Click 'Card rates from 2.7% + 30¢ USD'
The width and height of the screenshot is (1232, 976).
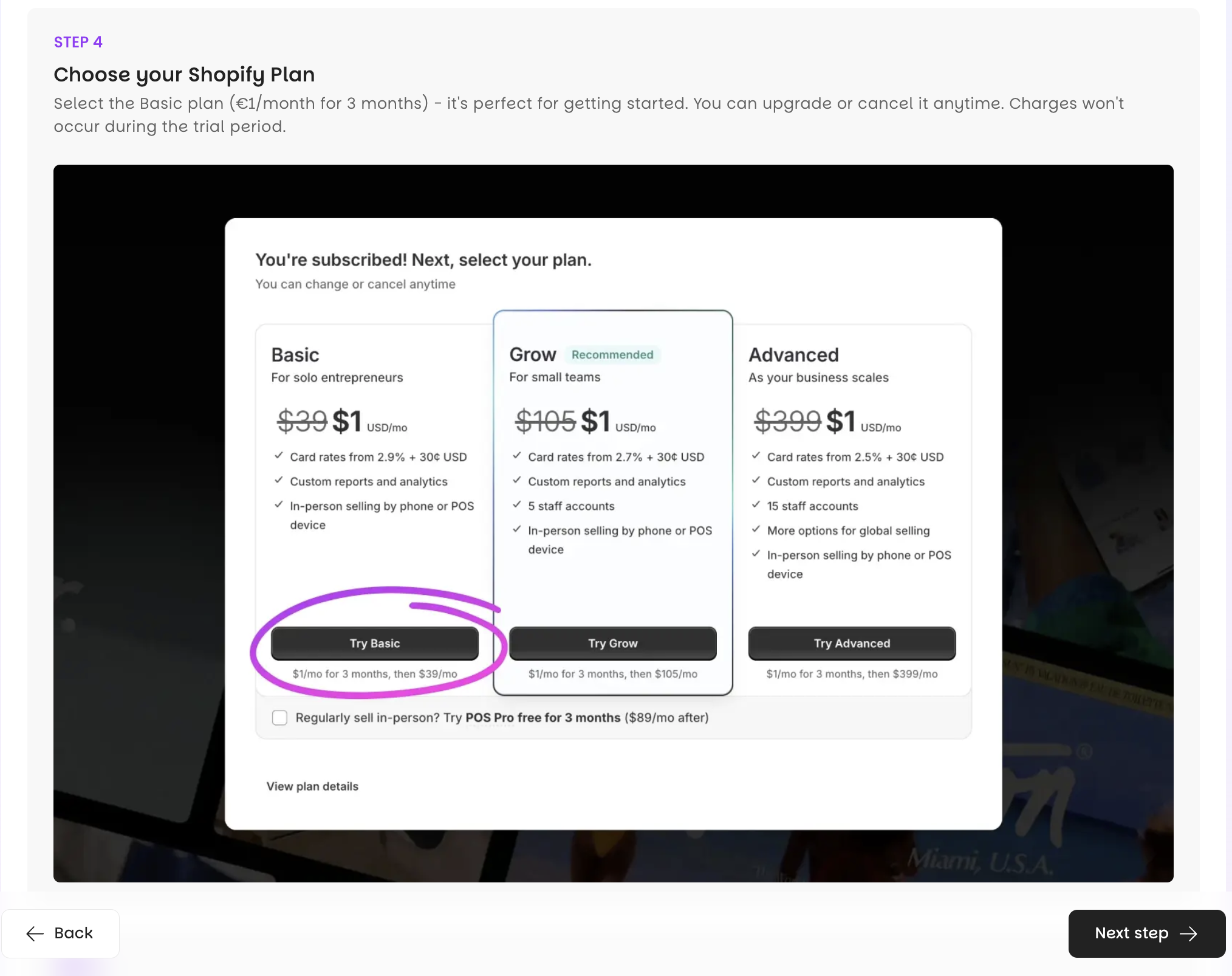(x=616, y=457)
